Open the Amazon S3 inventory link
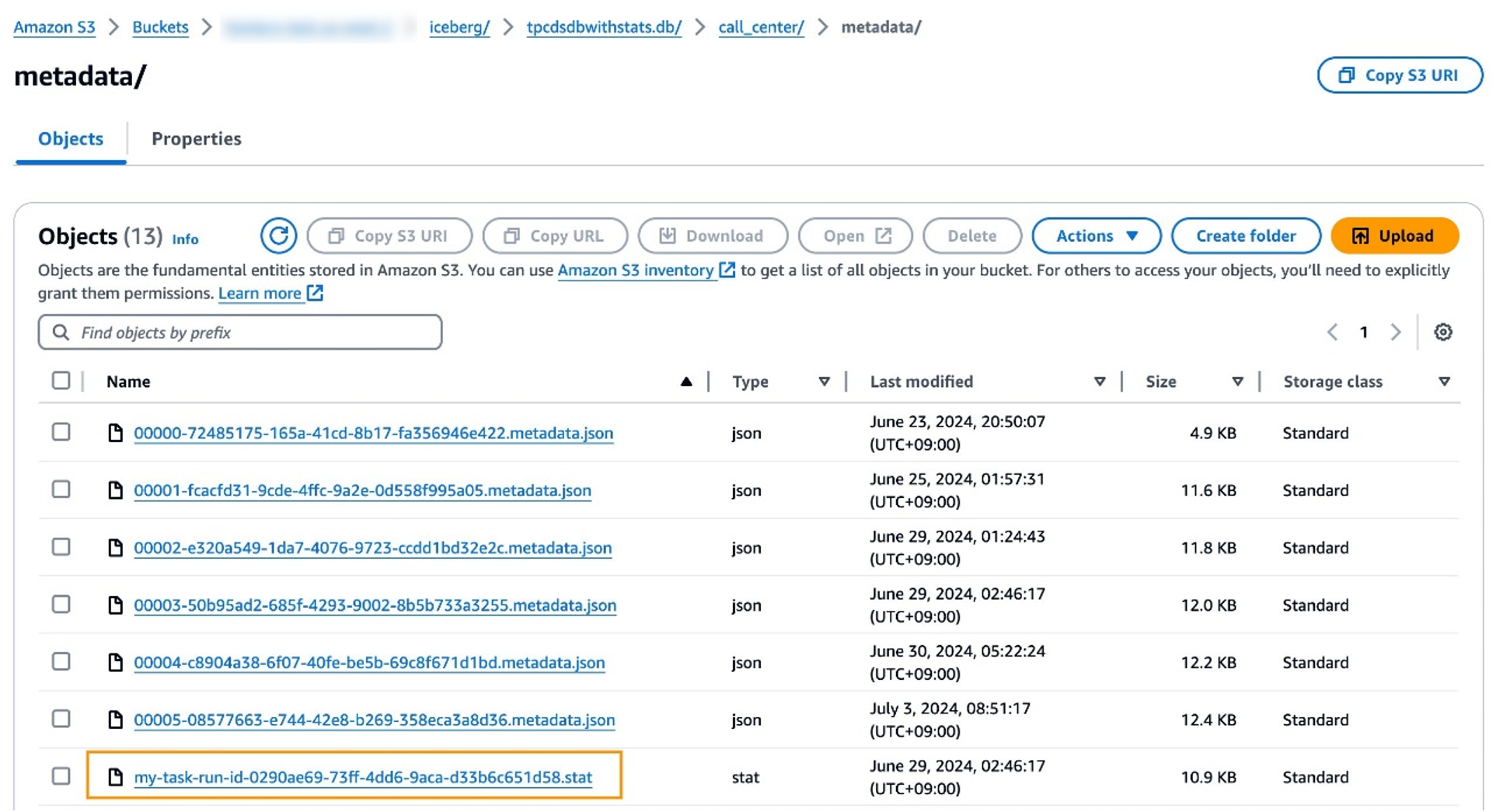 point(636,270)
